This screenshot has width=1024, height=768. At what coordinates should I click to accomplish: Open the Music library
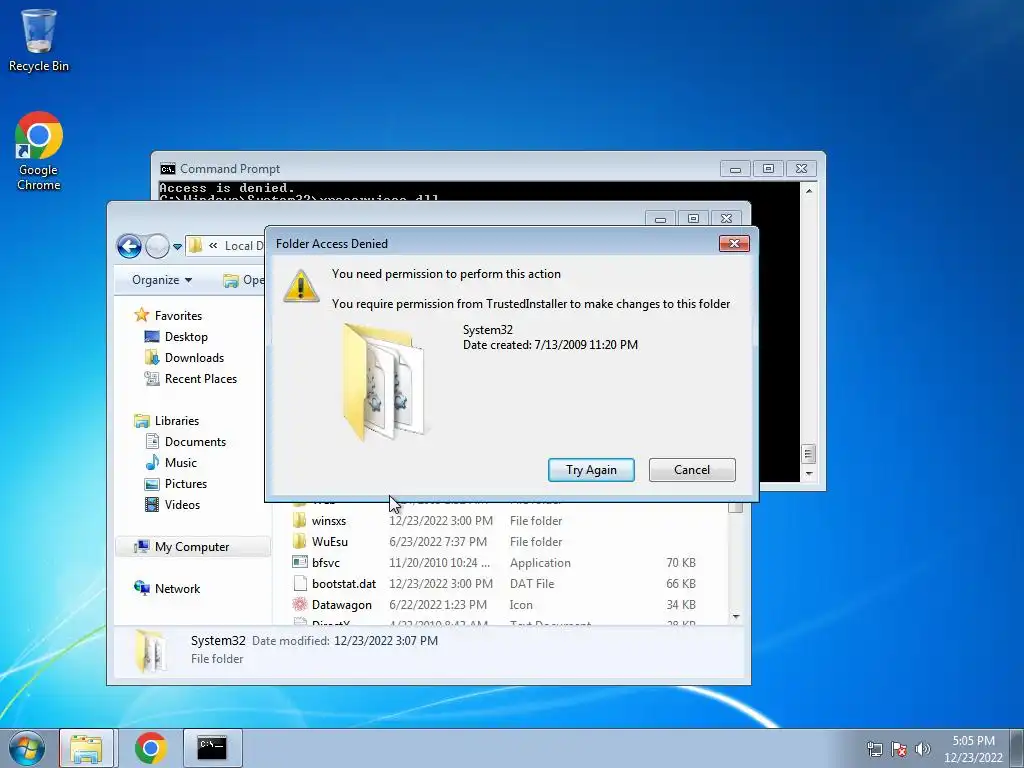(171, 463)
